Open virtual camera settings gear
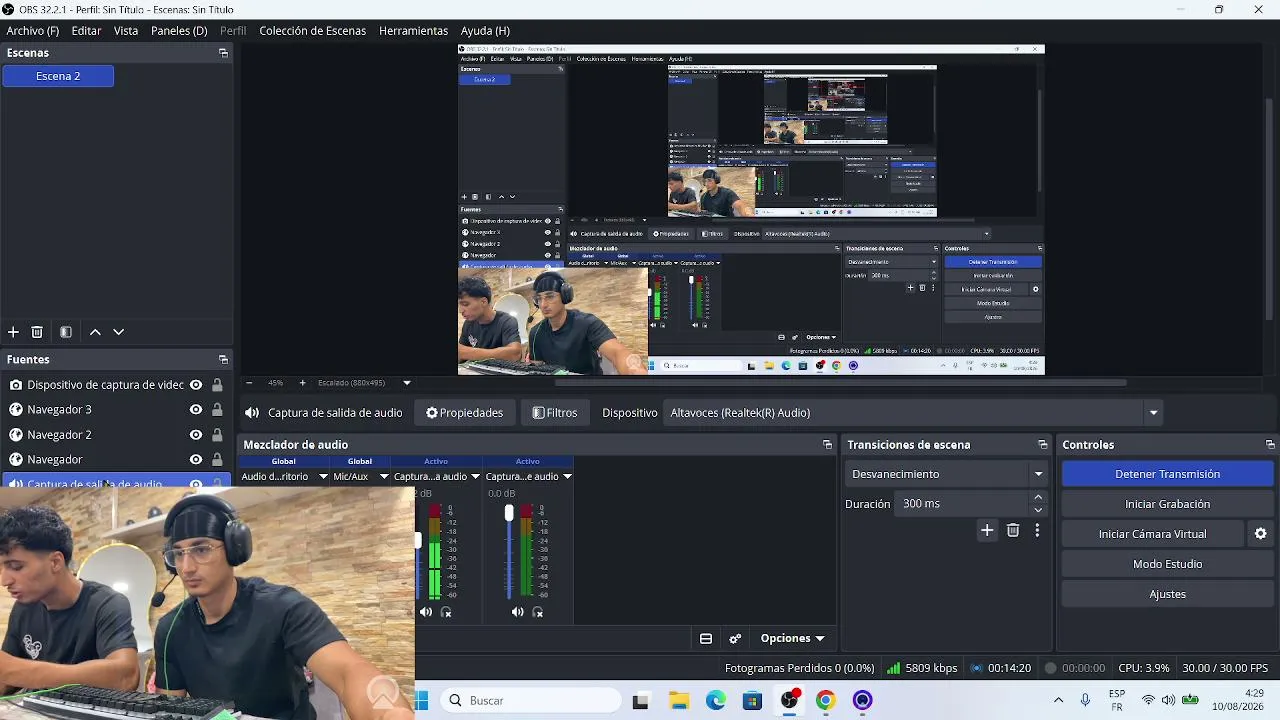This screenshot has width=1280, height=720. point(1261,534)
